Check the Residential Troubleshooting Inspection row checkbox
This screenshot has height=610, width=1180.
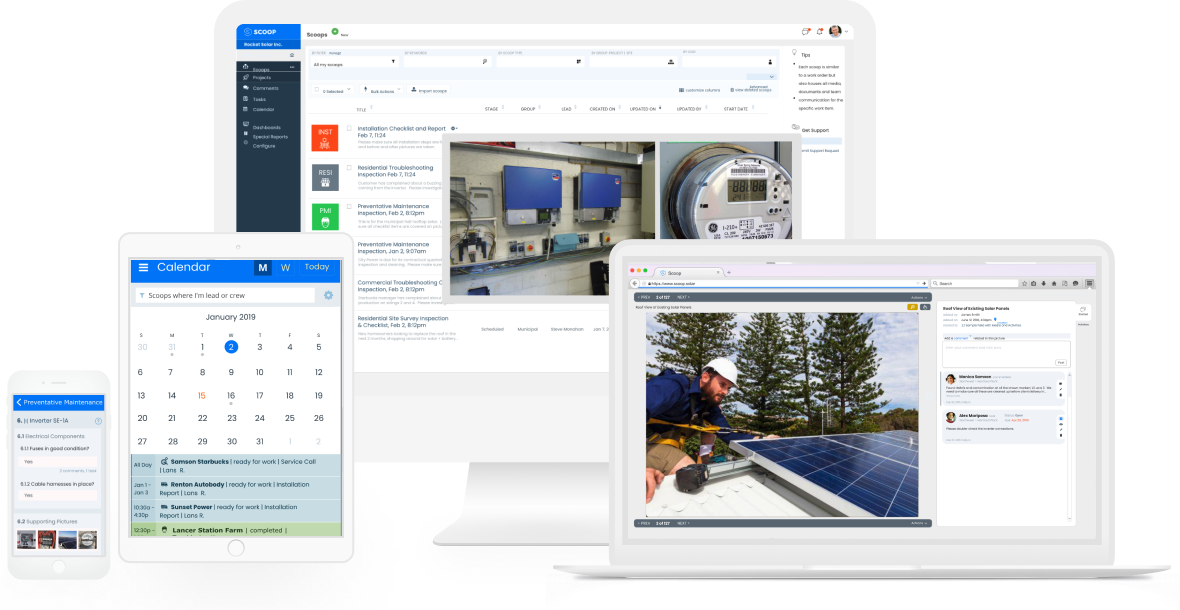pyautogui.click(x=349, y=167)
